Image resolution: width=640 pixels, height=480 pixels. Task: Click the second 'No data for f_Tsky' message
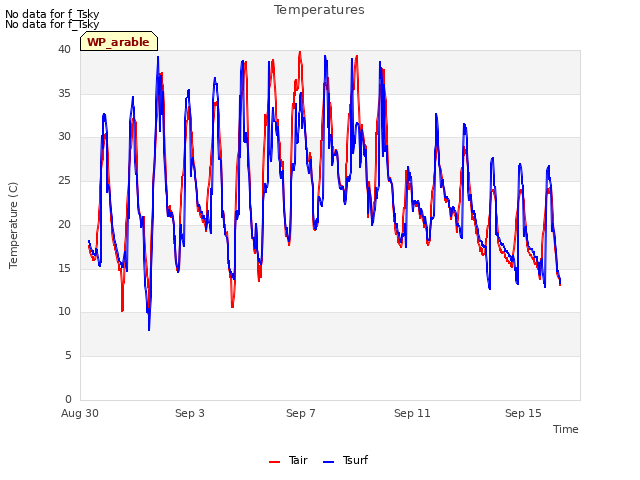(x=52, y=24)
